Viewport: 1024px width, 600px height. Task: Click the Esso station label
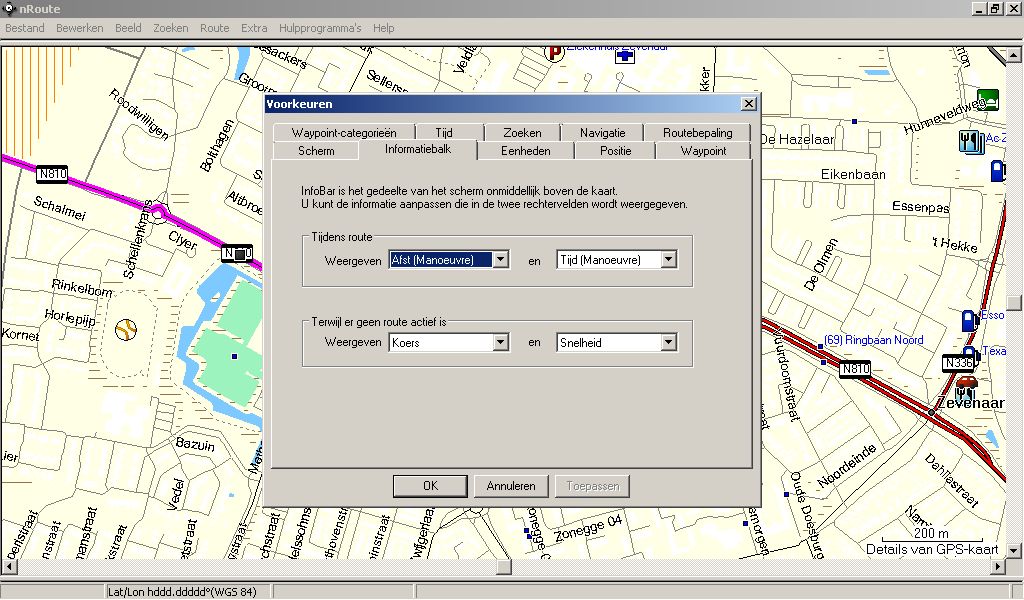[x=992, y=315]
